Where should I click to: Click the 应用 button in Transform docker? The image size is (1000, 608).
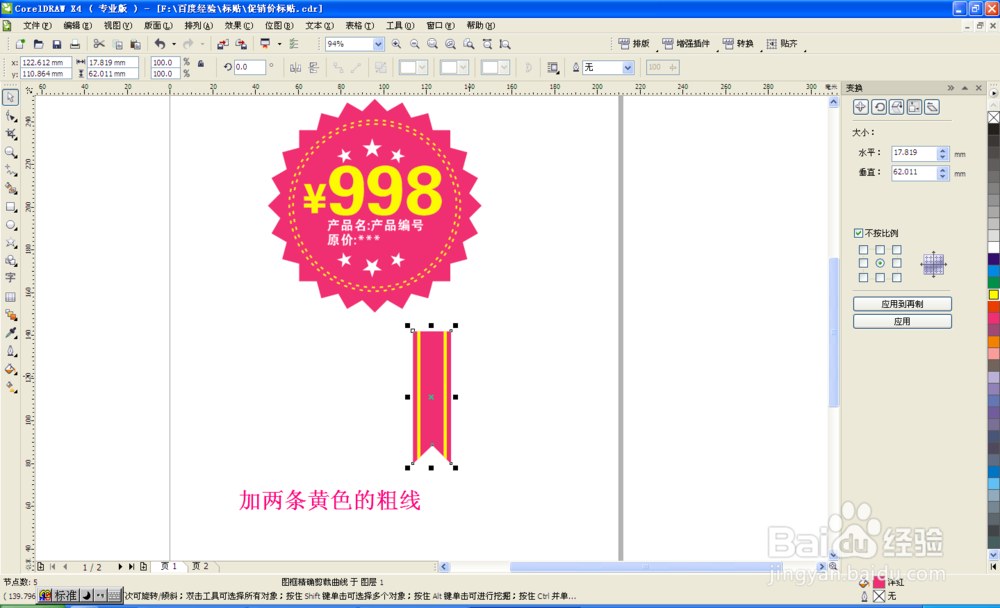point(901,321)
